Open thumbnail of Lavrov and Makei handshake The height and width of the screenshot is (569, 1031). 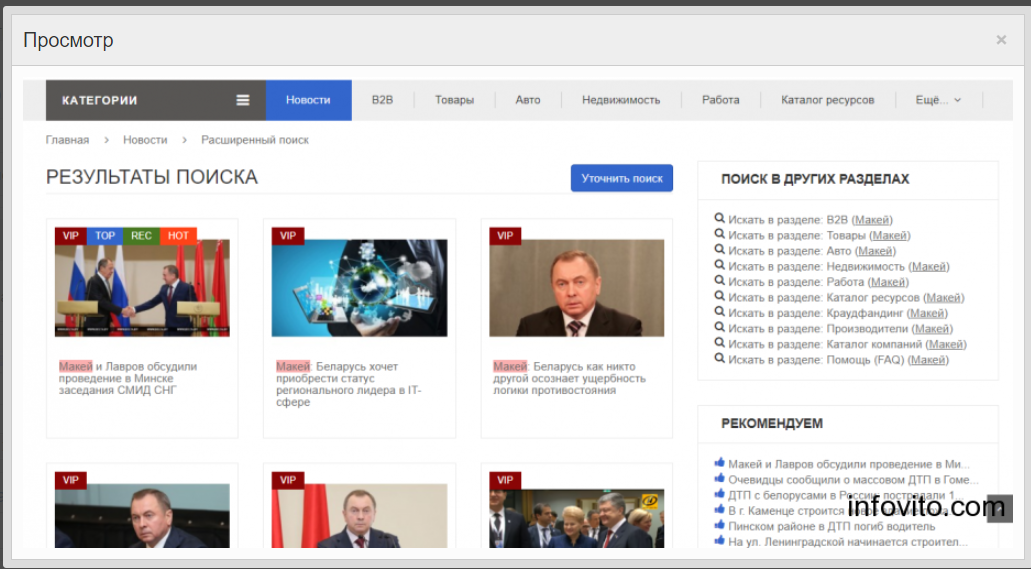pyautogui.click(x=142, y=288)
